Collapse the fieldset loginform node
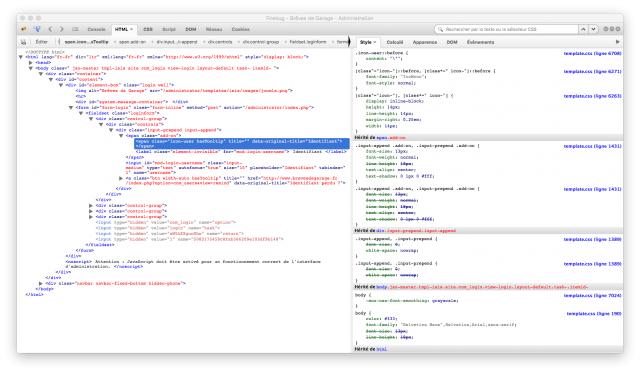This screenshot has width=640, height=373. coord(81,113)
